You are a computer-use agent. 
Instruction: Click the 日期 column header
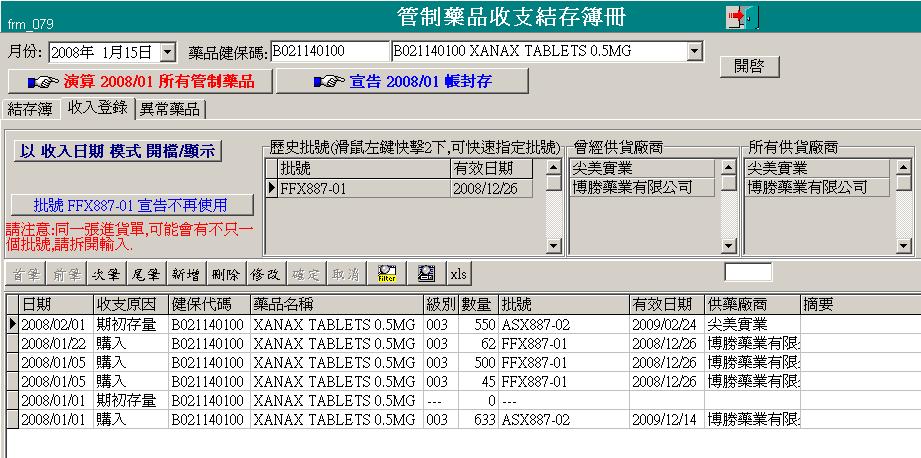click(x=56, y=304)
